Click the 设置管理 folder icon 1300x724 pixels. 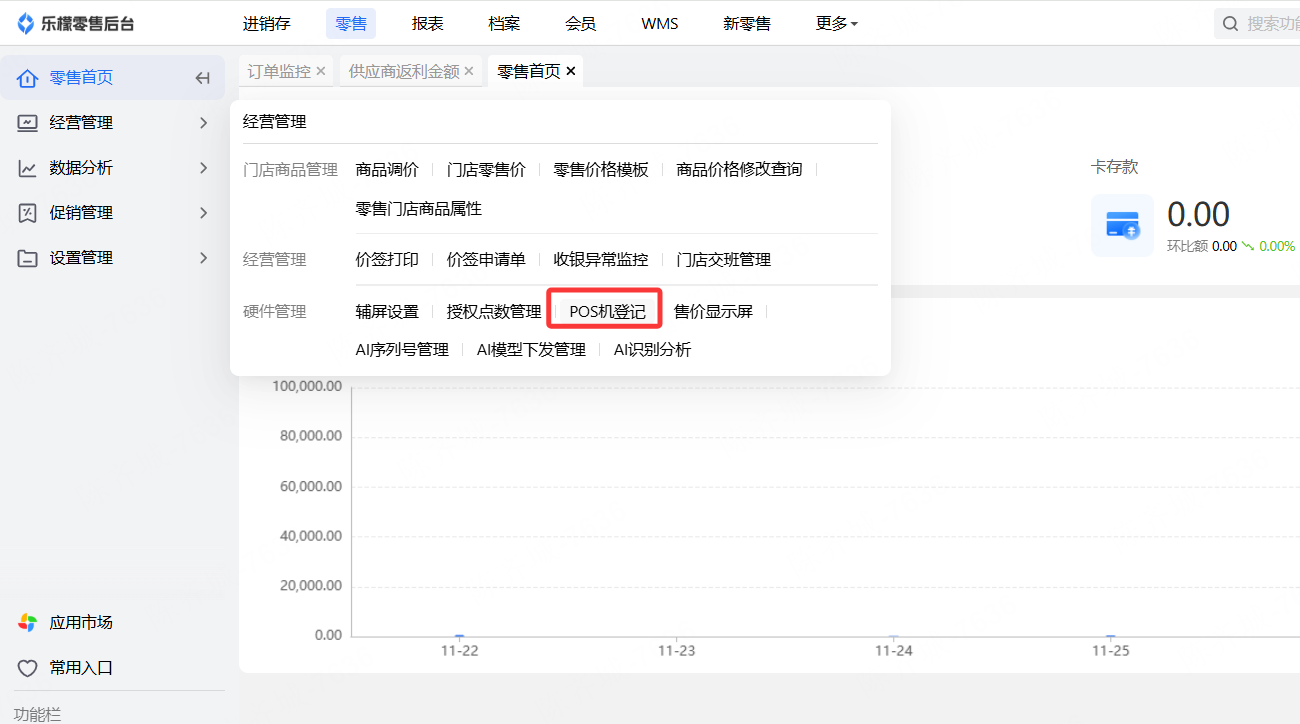[28, 258]
